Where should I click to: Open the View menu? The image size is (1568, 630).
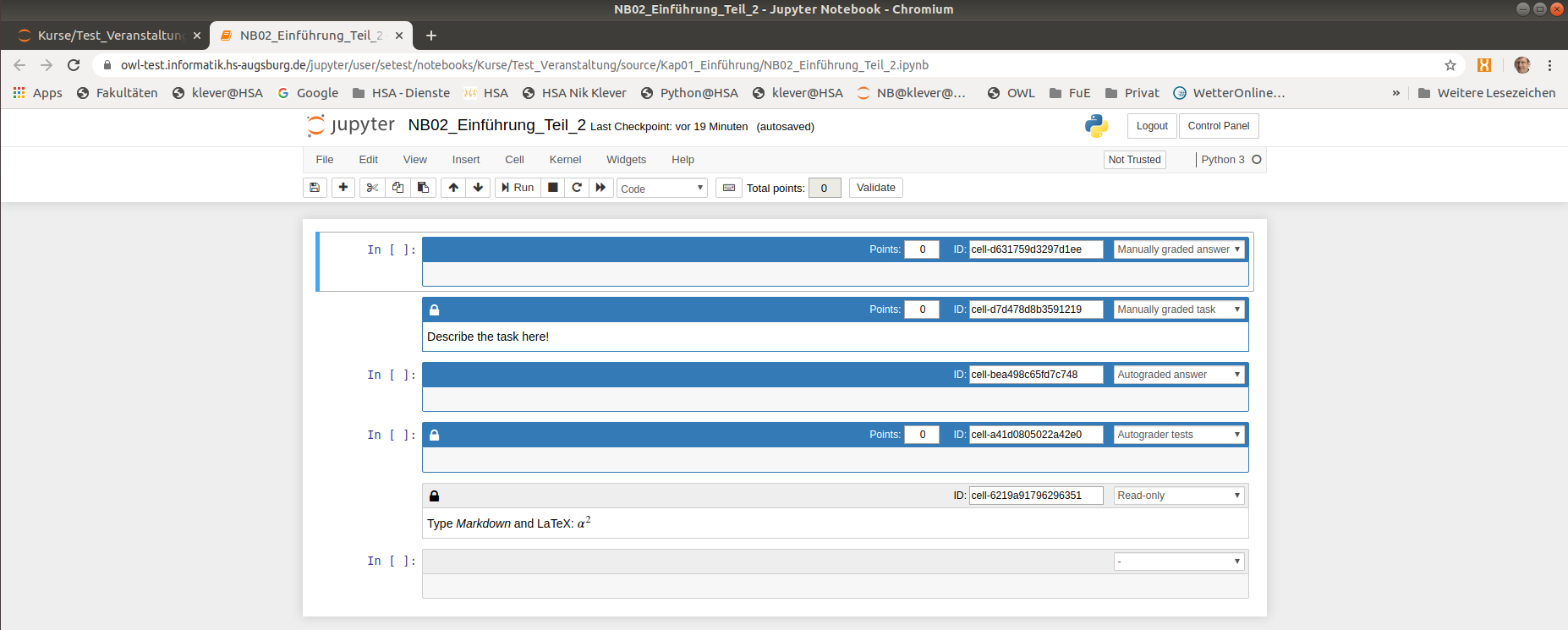(415, 160)
